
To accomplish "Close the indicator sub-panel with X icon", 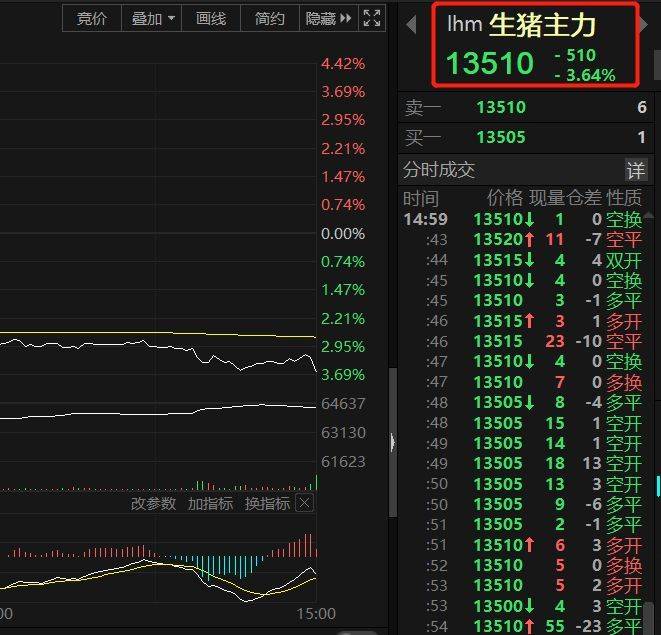I will [304, 504].
